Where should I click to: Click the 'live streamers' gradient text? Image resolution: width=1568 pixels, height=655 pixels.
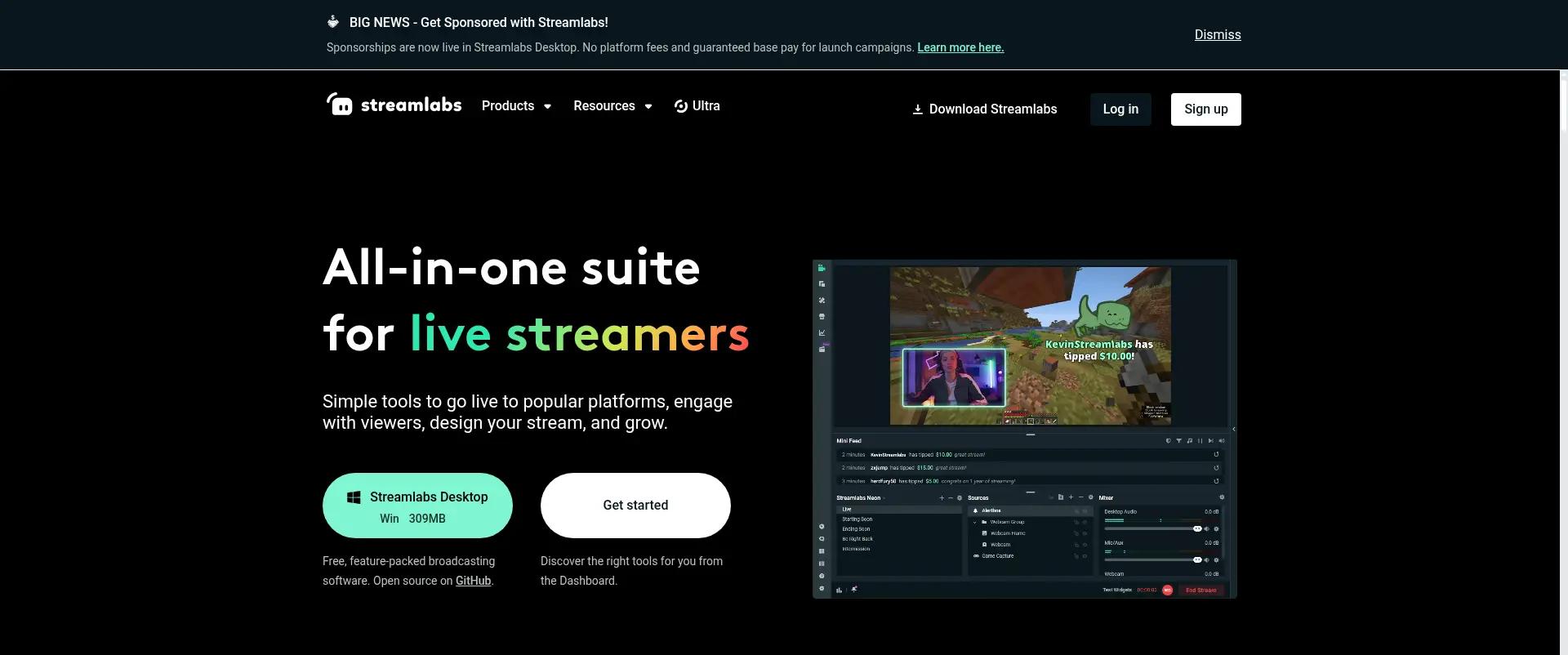point(579,334)
